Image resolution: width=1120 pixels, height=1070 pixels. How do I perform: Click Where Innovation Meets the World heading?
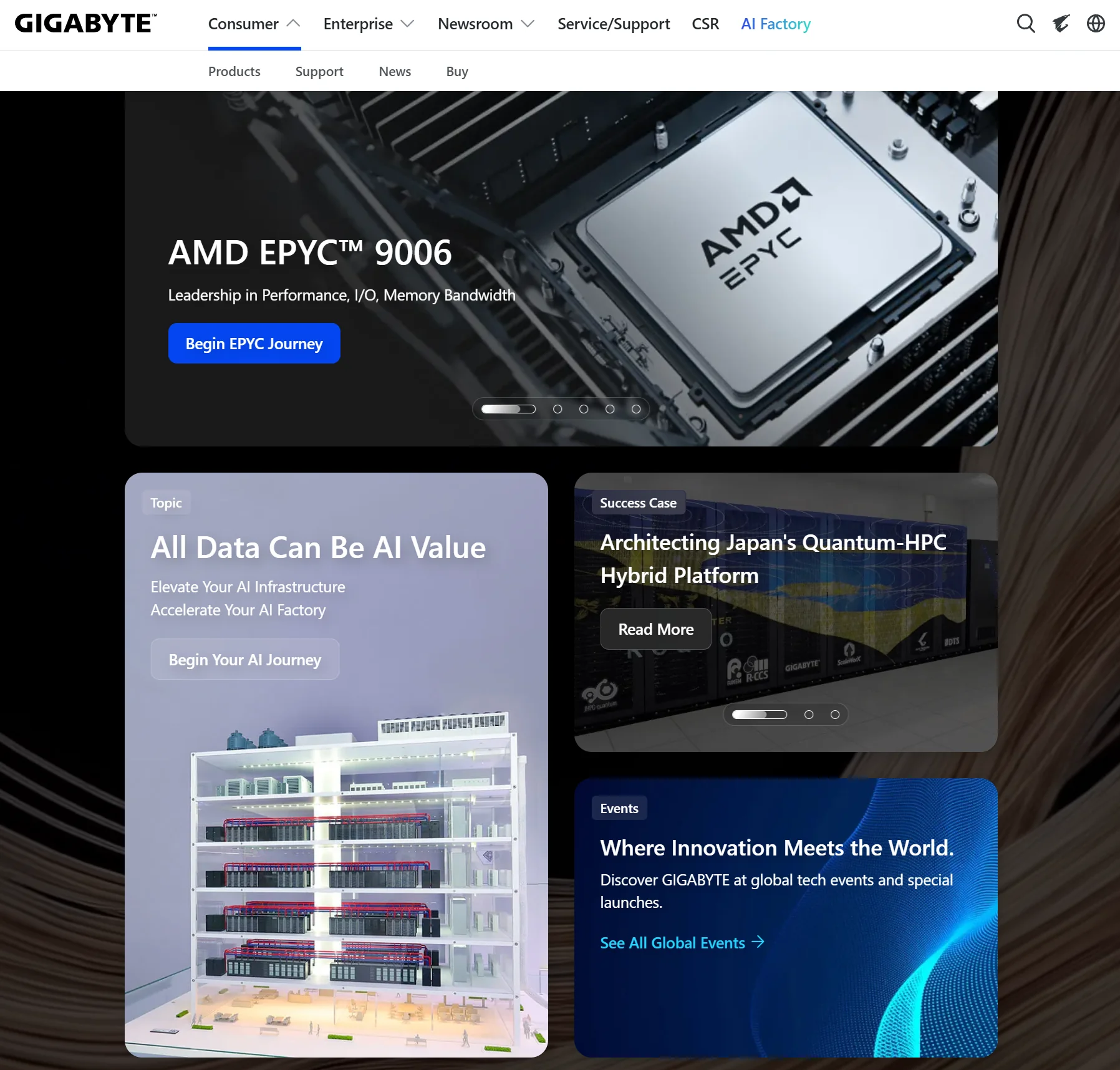777,847
